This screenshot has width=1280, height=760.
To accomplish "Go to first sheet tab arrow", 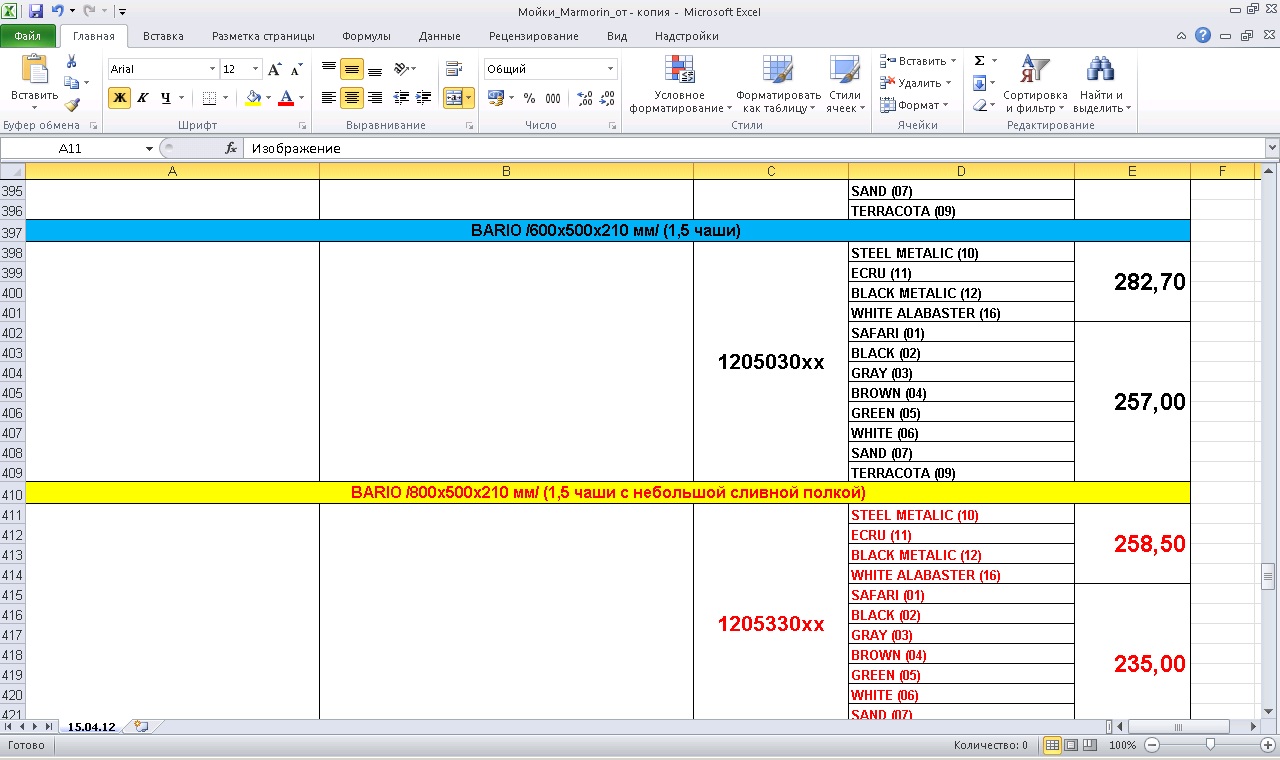I will pyautogui.click(x=9, y=727).
